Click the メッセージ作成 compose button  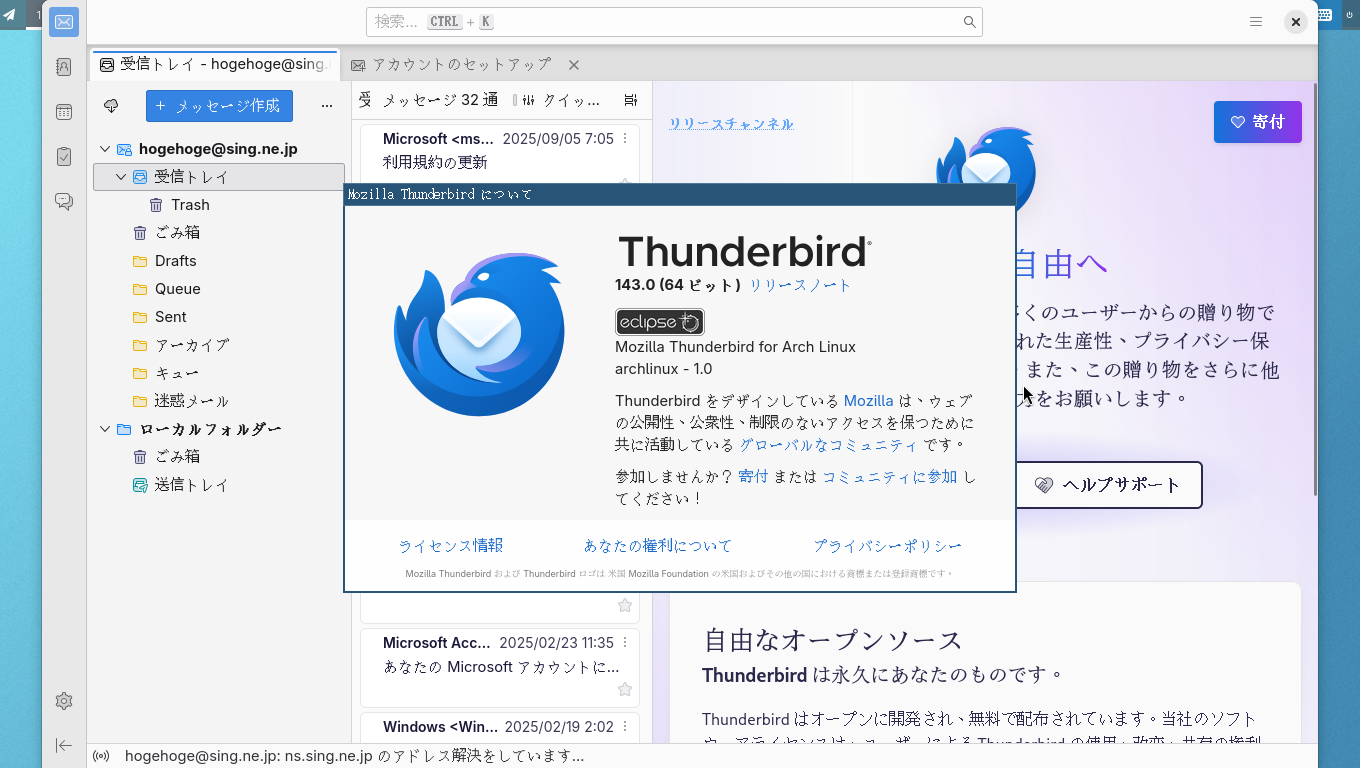coord(219,106)
